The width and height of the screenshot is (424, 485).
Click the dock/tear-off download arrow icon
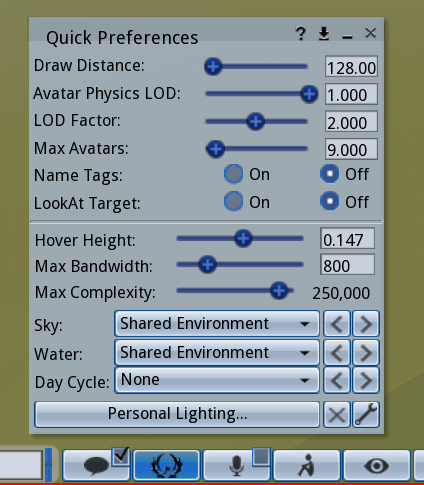[x=324, y=34]
